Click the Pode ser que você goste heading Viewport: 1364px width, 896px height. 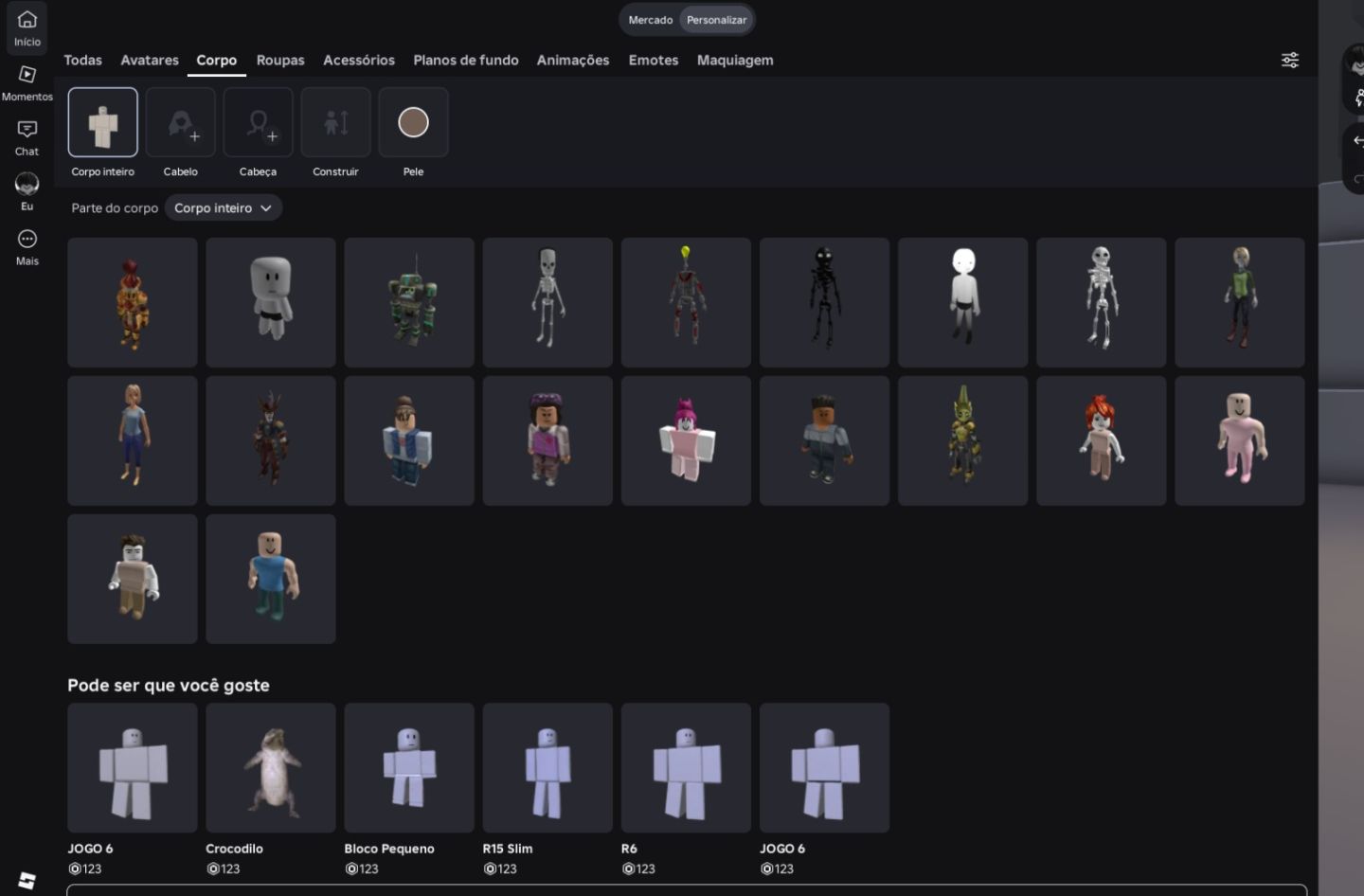(169, 685)
